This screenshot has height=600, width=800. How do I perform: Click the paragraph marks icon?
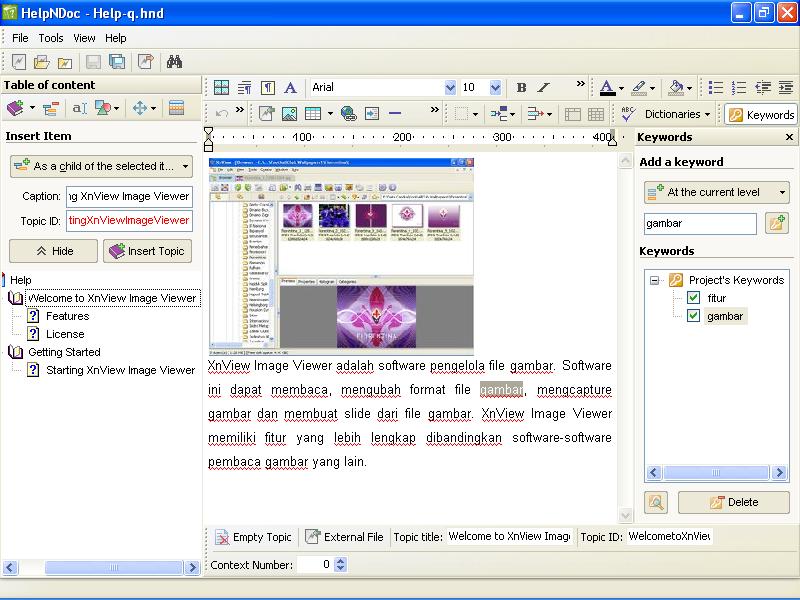click(x=267, y=88)
